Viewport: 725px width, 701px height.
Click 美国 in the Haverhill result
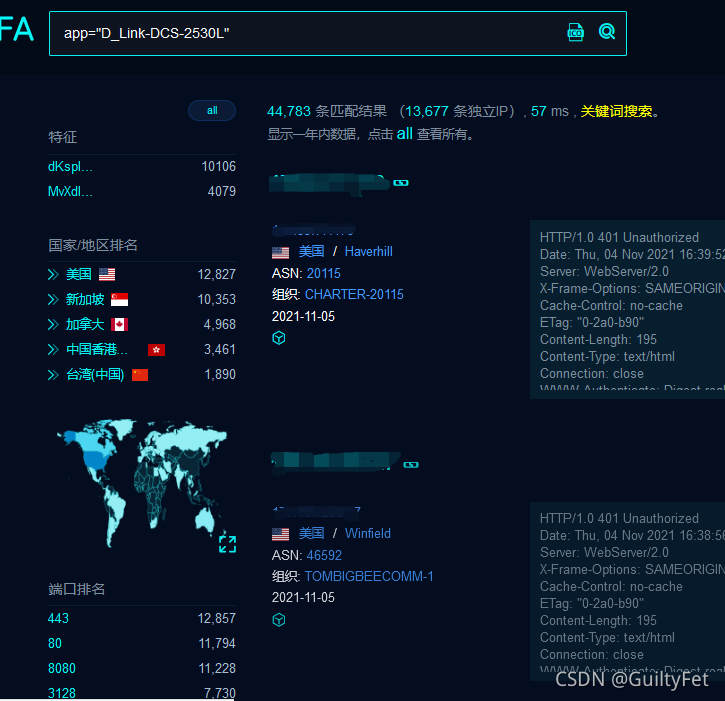coord(311,252)
